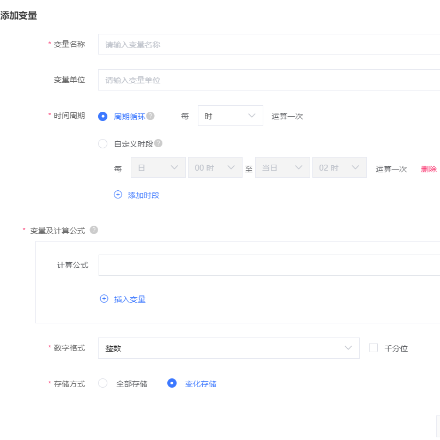Viewport: 440px width, 440px height.
Task: Open the 日 period dropdown
Action: point(158,167)
